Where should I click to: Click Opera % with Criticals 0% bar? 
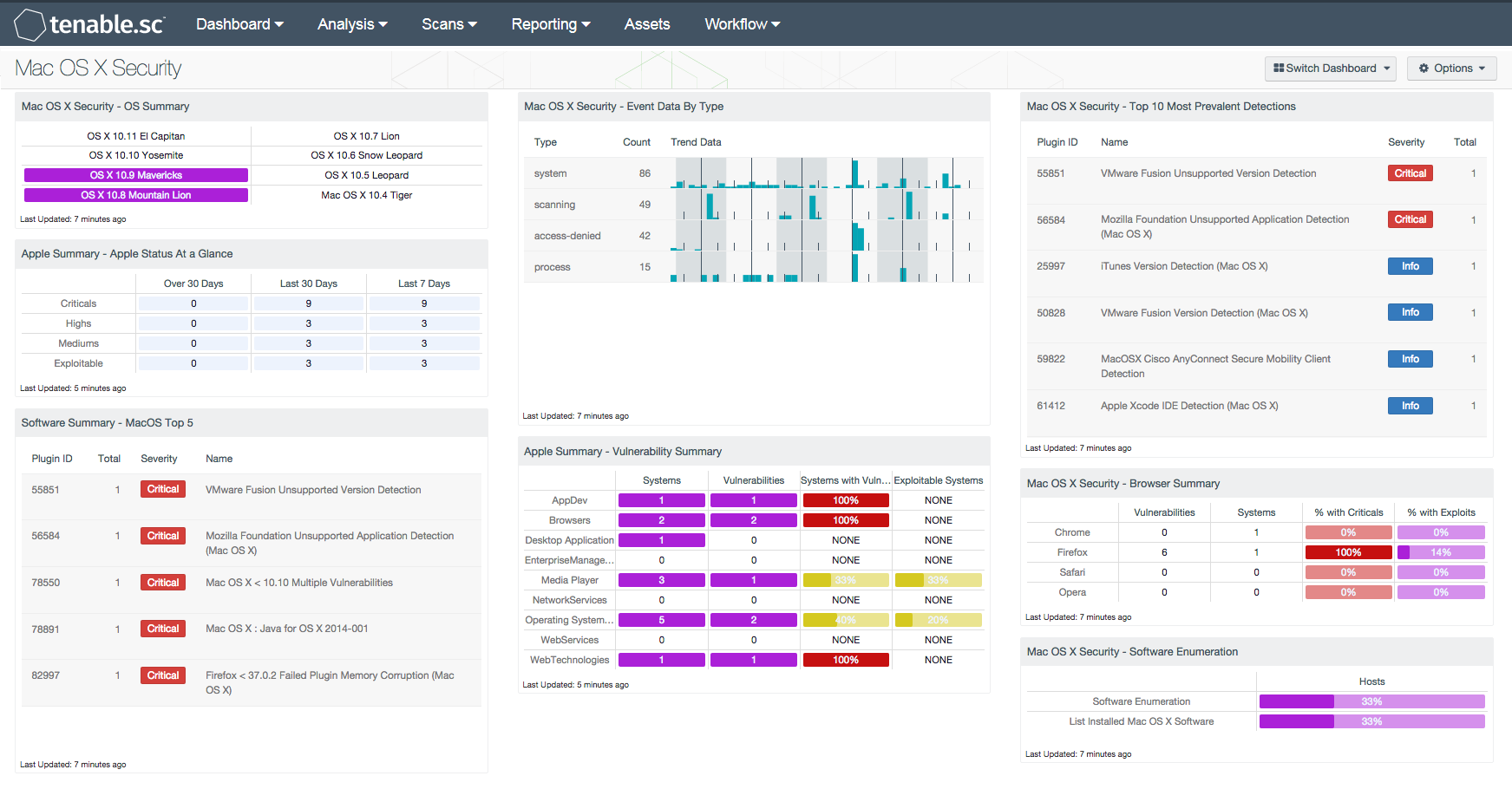(1349, 592)
